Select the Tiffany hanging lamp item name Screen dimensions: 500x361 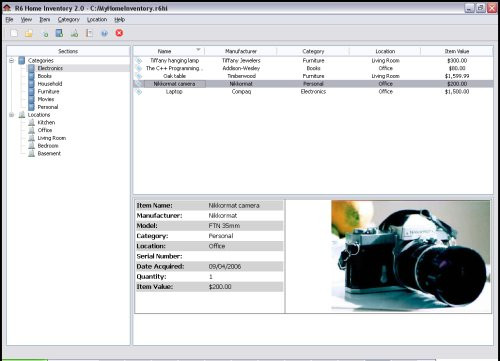(x=174, y=60)
